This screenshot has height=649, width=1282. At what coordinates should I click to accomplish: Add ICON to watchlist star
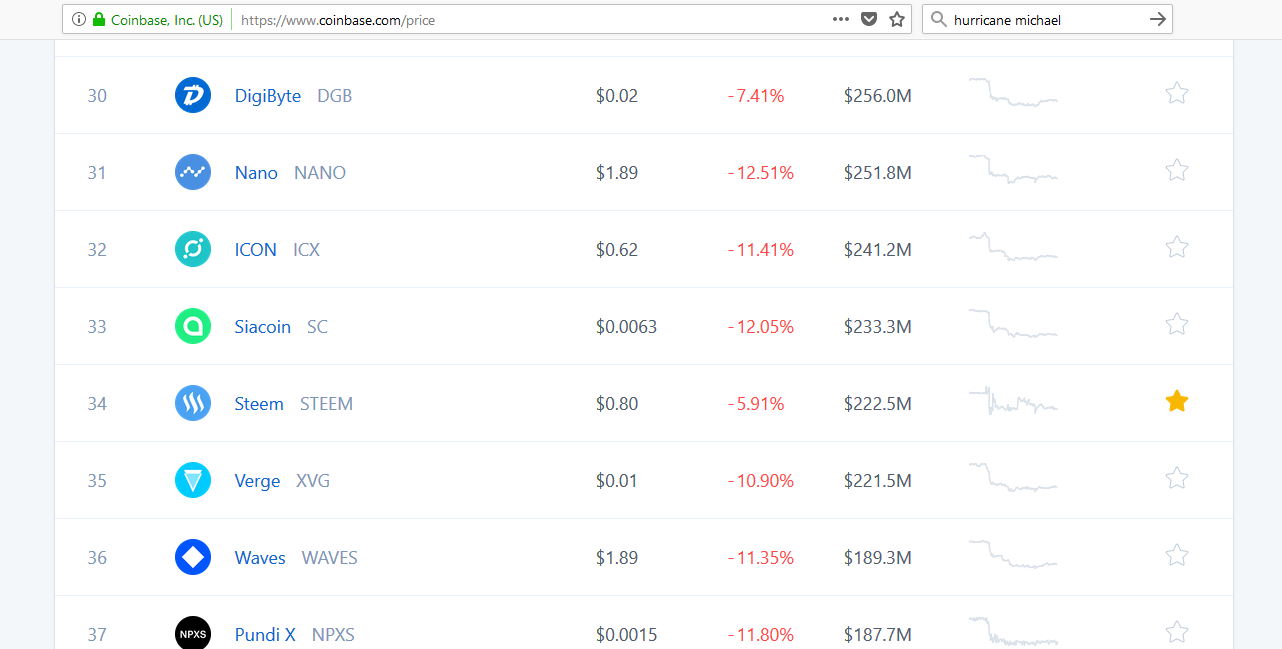coord(1177,248)
